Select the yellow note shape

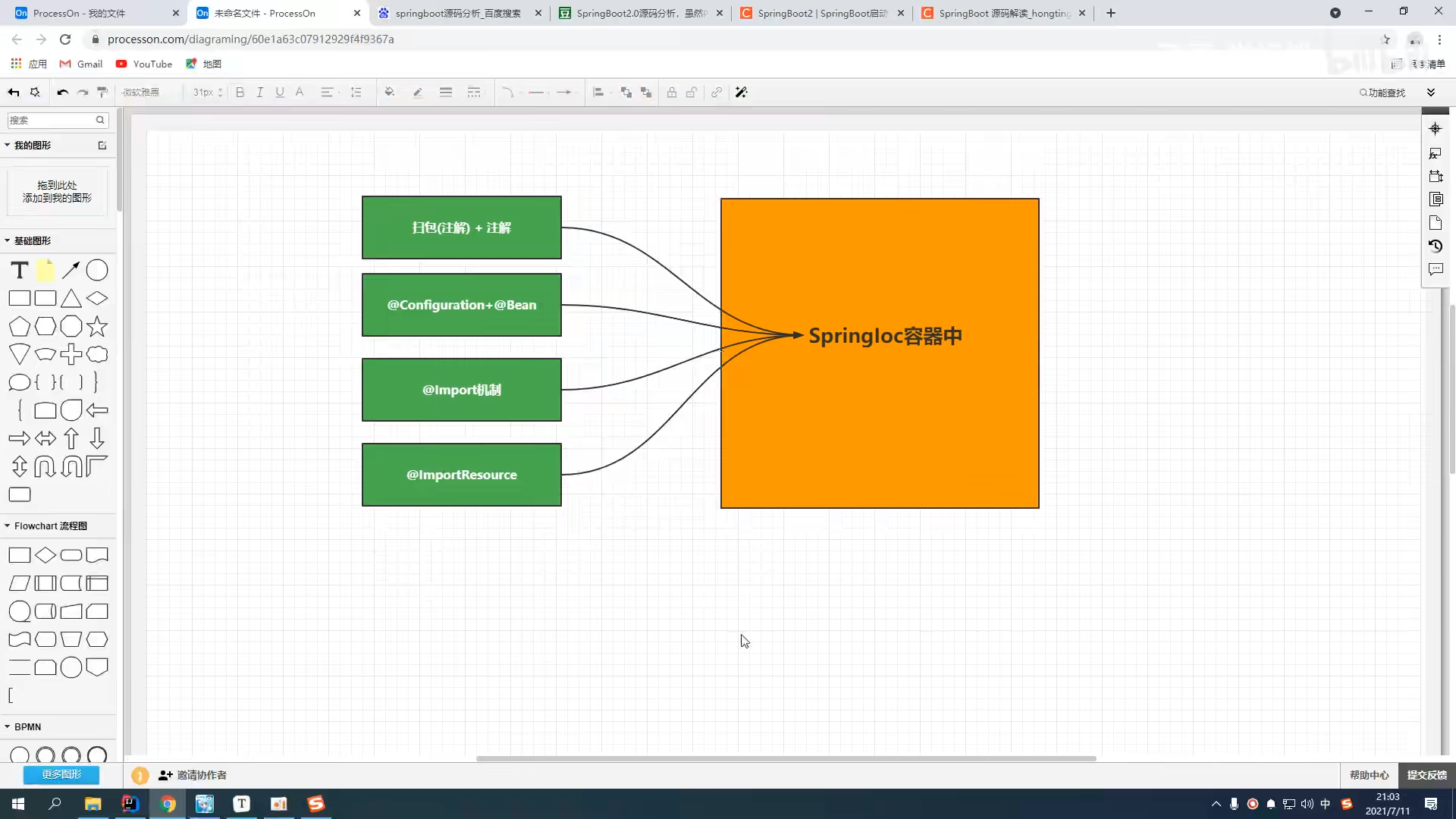coord(45,270)
